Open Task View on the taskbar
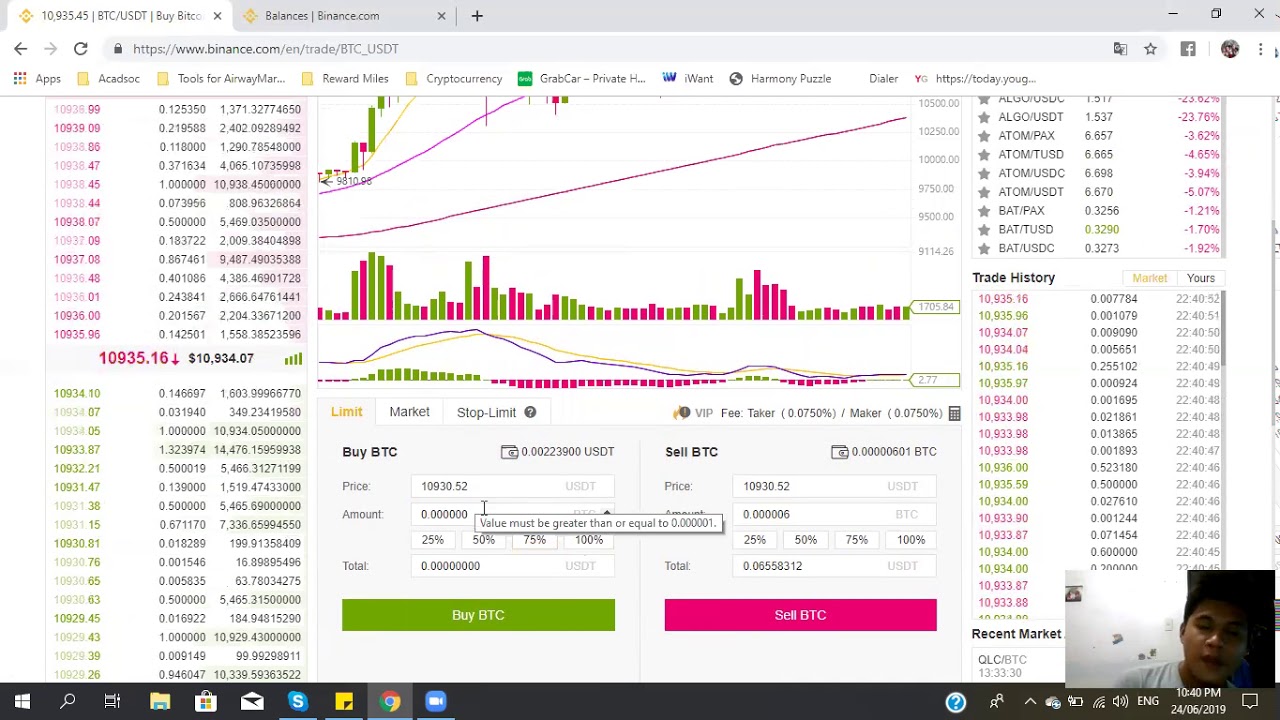Screen dimensions: 1280x720 [x=112, y=702]
